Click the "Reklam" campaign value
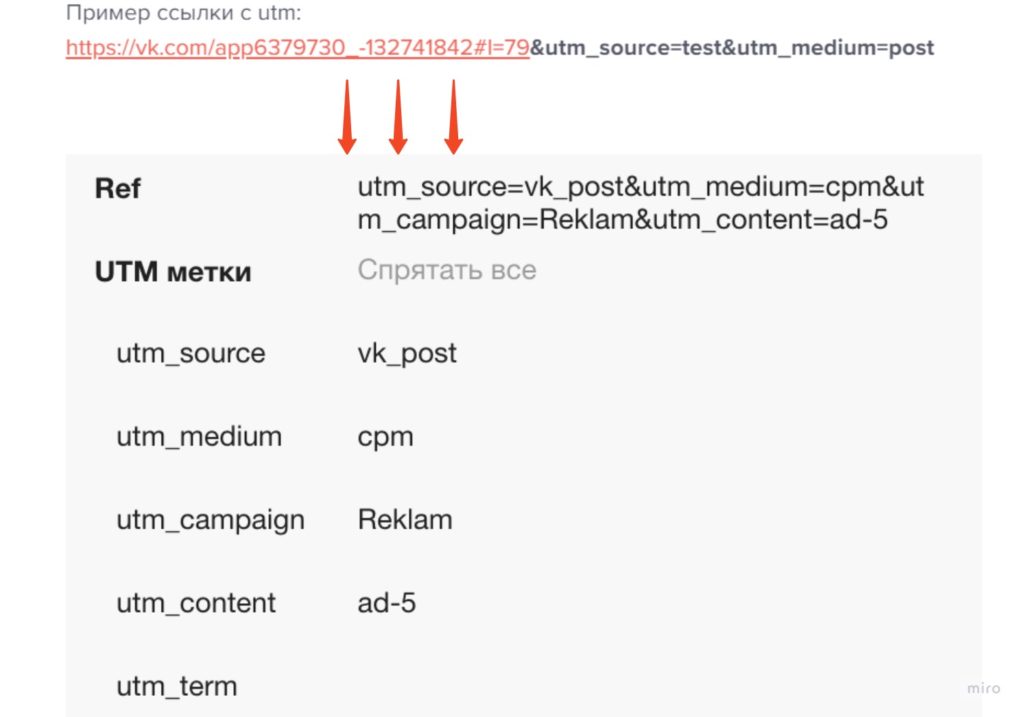 [405, 520]
